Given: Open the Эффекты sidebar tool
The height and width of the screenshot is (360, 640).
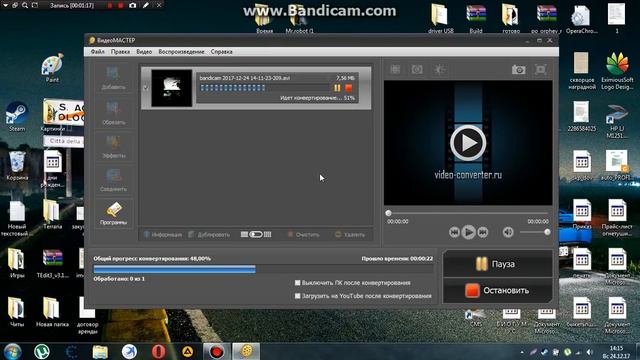Looking at the screenshot, I should pyautogui.click(x=113, y=147).
